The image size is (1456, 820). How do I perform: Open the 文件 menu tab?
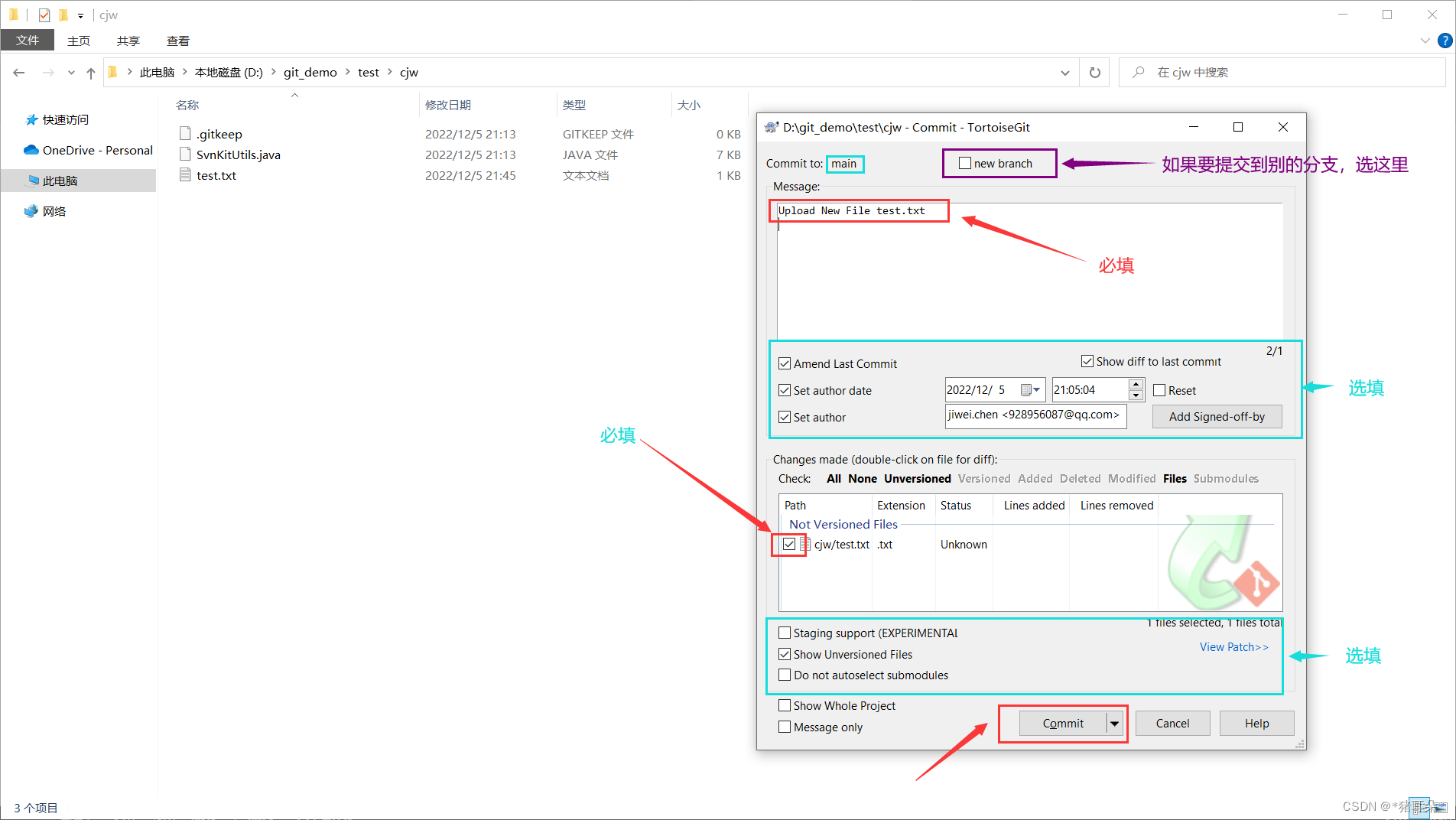[x=28, y=41]
